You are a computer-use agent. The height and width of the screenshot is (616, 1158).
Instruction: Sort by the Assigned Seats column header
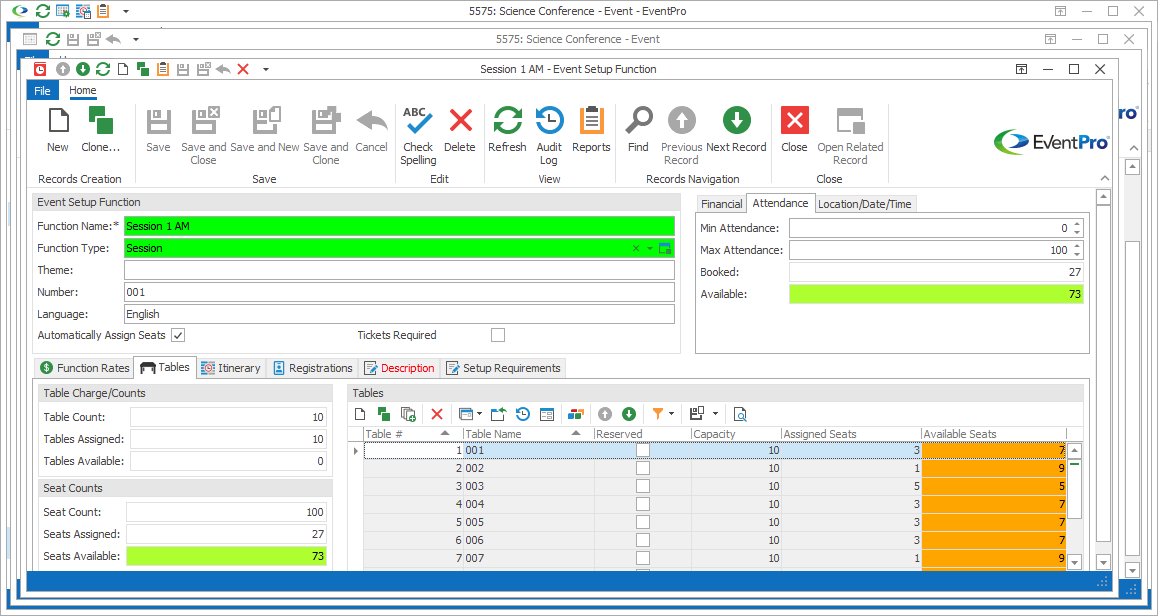coord(852,434)
